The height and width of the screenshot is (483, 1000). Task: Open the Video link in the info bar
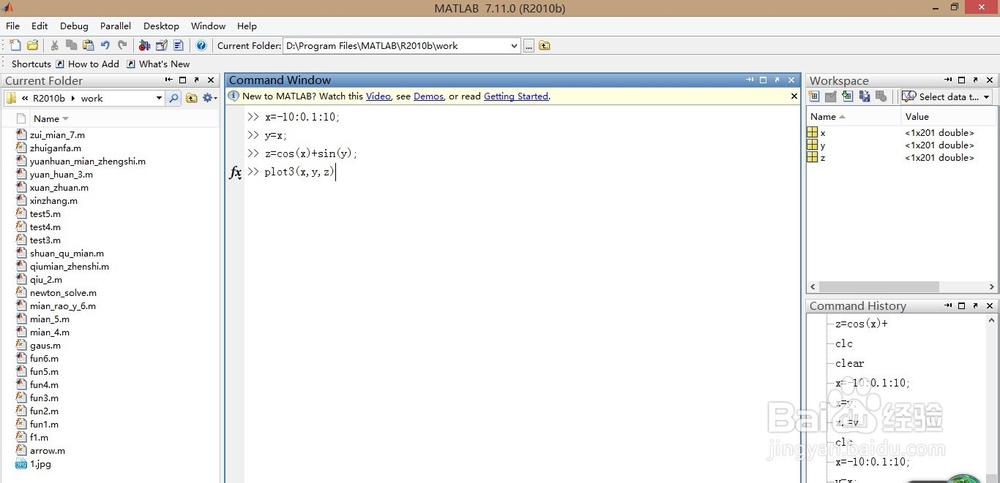(x=378, y=96)
